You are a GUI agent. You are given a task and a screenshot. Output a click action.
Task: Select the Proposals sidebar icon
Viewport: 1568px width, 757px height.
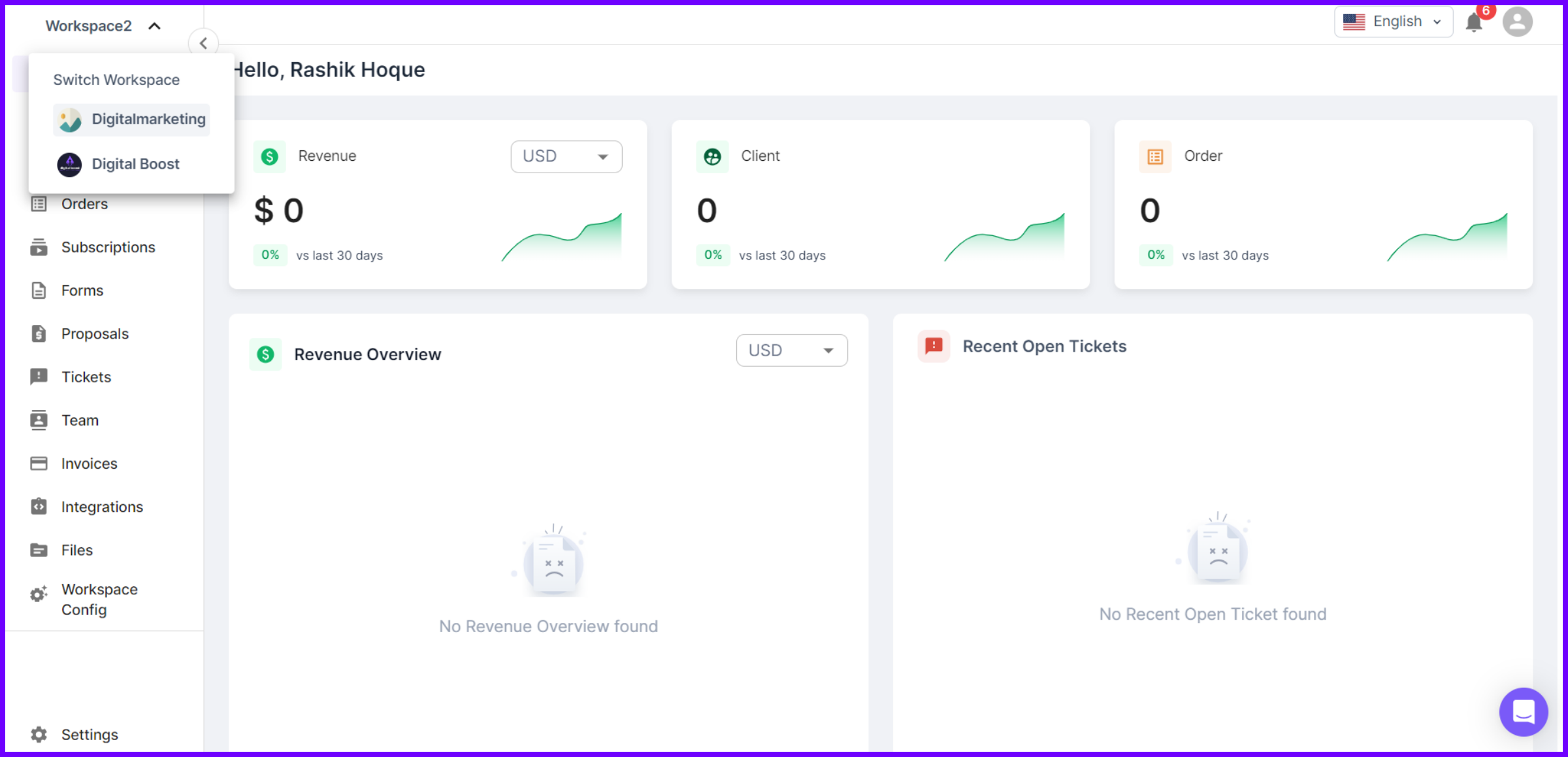tap(39, 333)
